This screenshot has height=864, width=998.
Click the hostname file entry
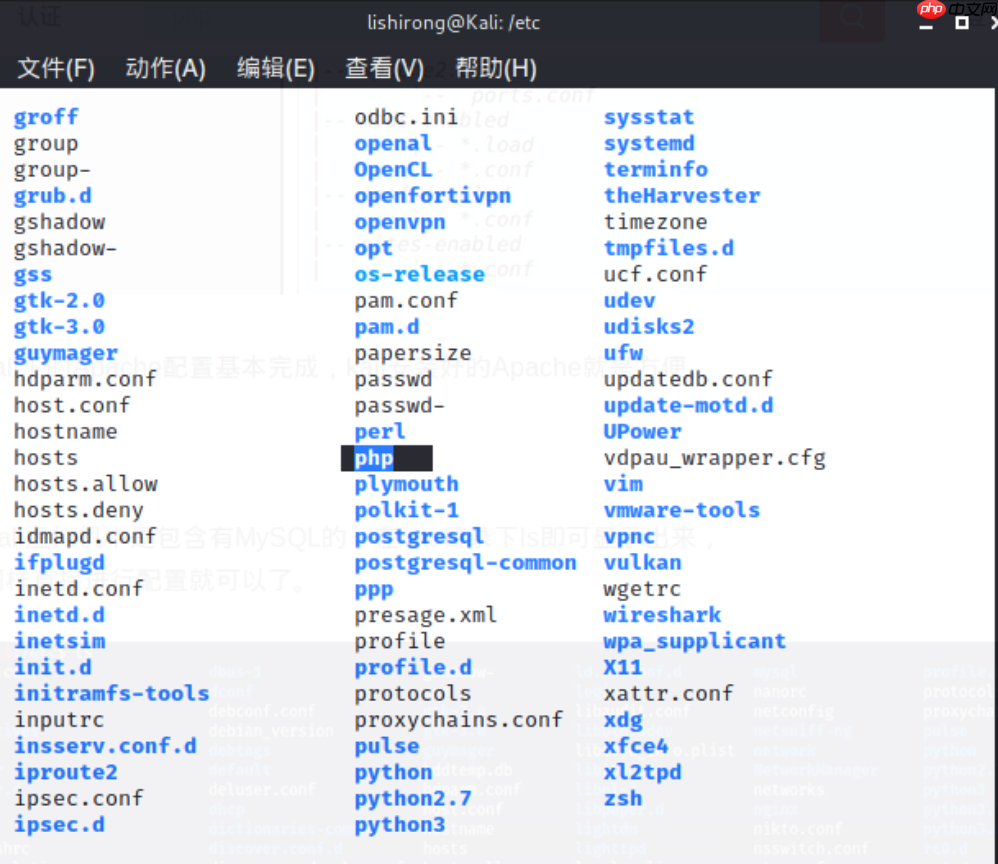point(66,432)
